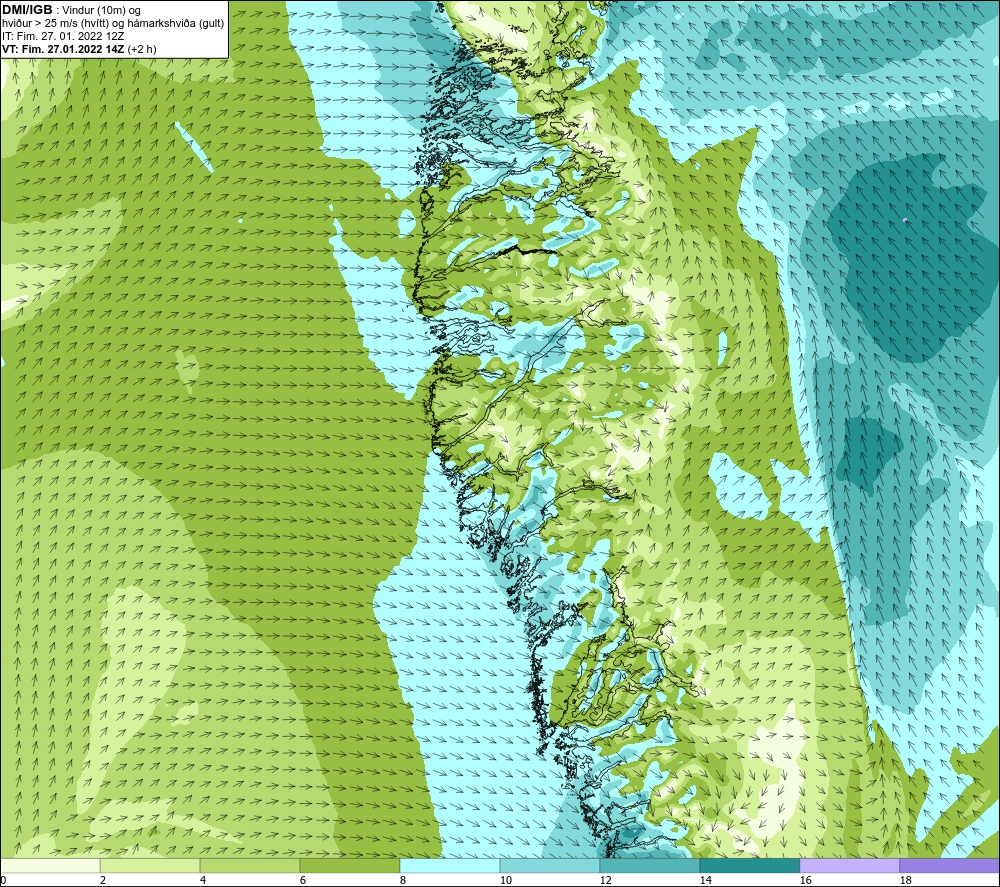Click the 0–2 m/s pale legend swatch
Image resolution: width=1000 pixels, height=887 pixels.
(50, 865)
